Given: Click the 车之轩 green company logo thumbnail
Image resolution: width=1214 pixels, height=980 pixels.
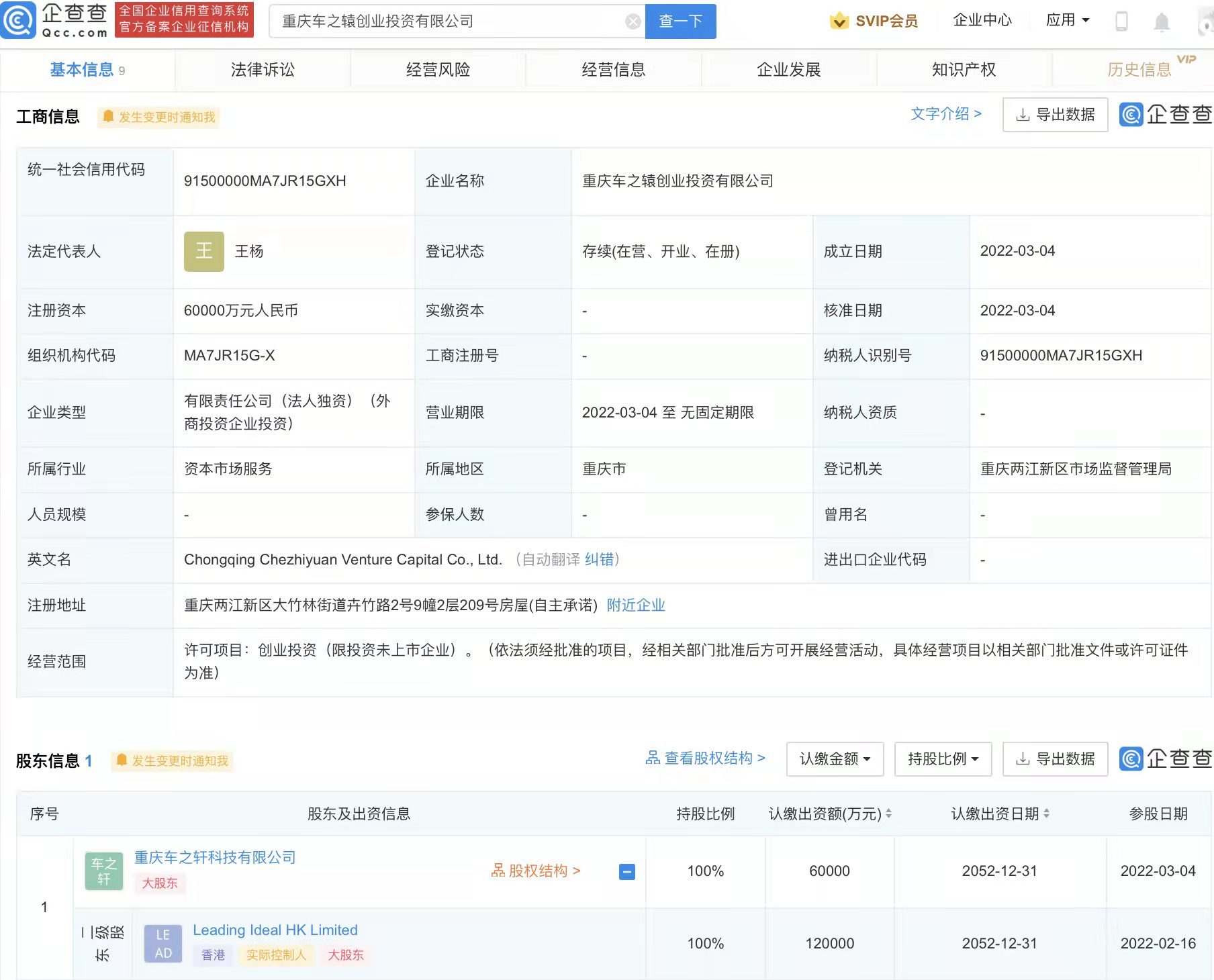Looking at the screenshot, I should [x=103, y=871].
